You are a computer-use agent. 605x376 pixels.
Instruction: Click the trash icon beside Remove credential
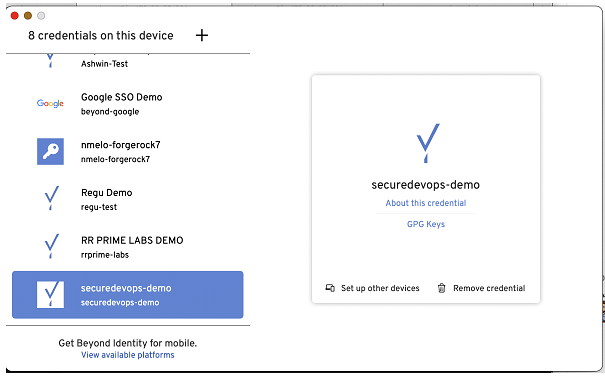coord(441,288)
